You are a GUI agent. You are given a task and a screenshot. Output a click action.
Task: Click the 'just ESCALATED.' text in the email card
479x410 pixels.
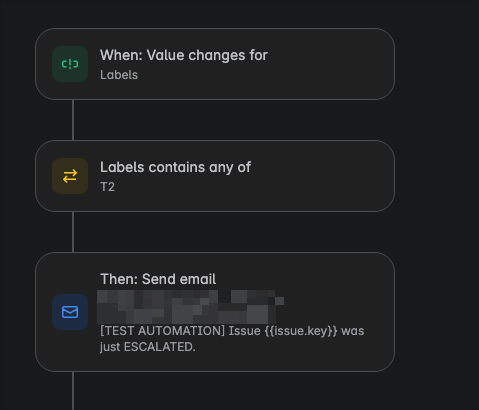point(148,347)
